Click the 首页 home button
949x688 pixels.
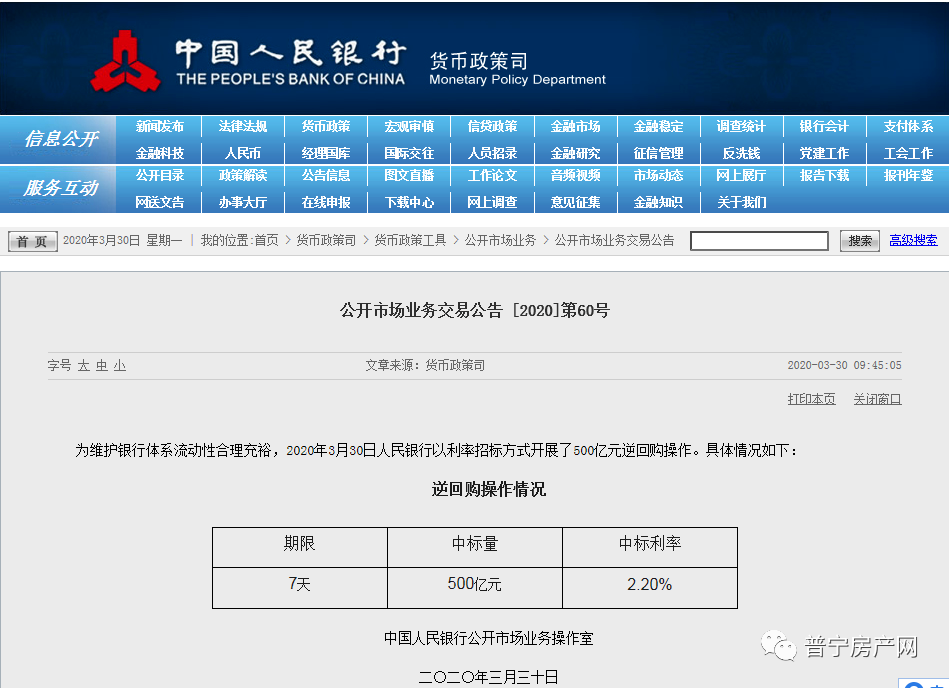[33, 241]
